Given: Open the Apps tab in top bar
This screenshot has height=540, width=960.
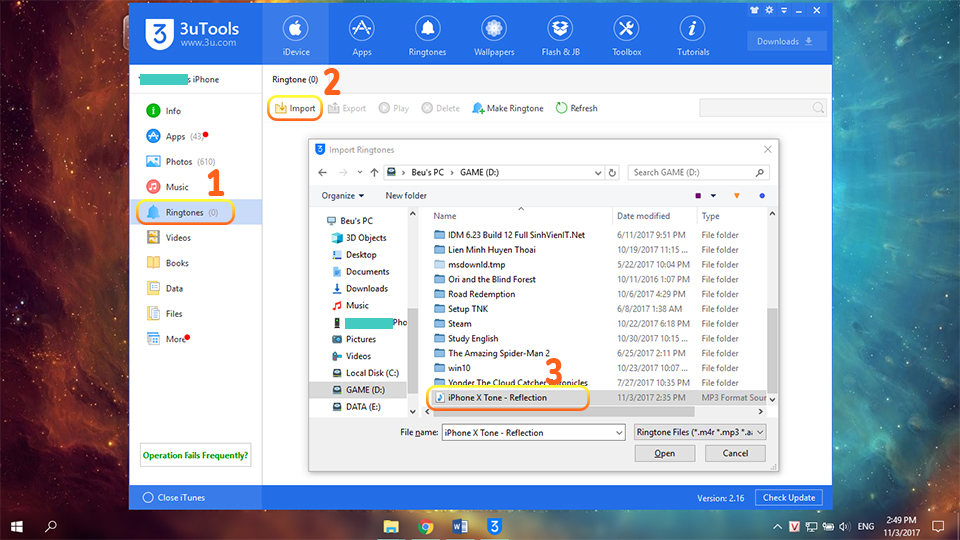Looking at the screenshot, I should click(x=362, y=34).
